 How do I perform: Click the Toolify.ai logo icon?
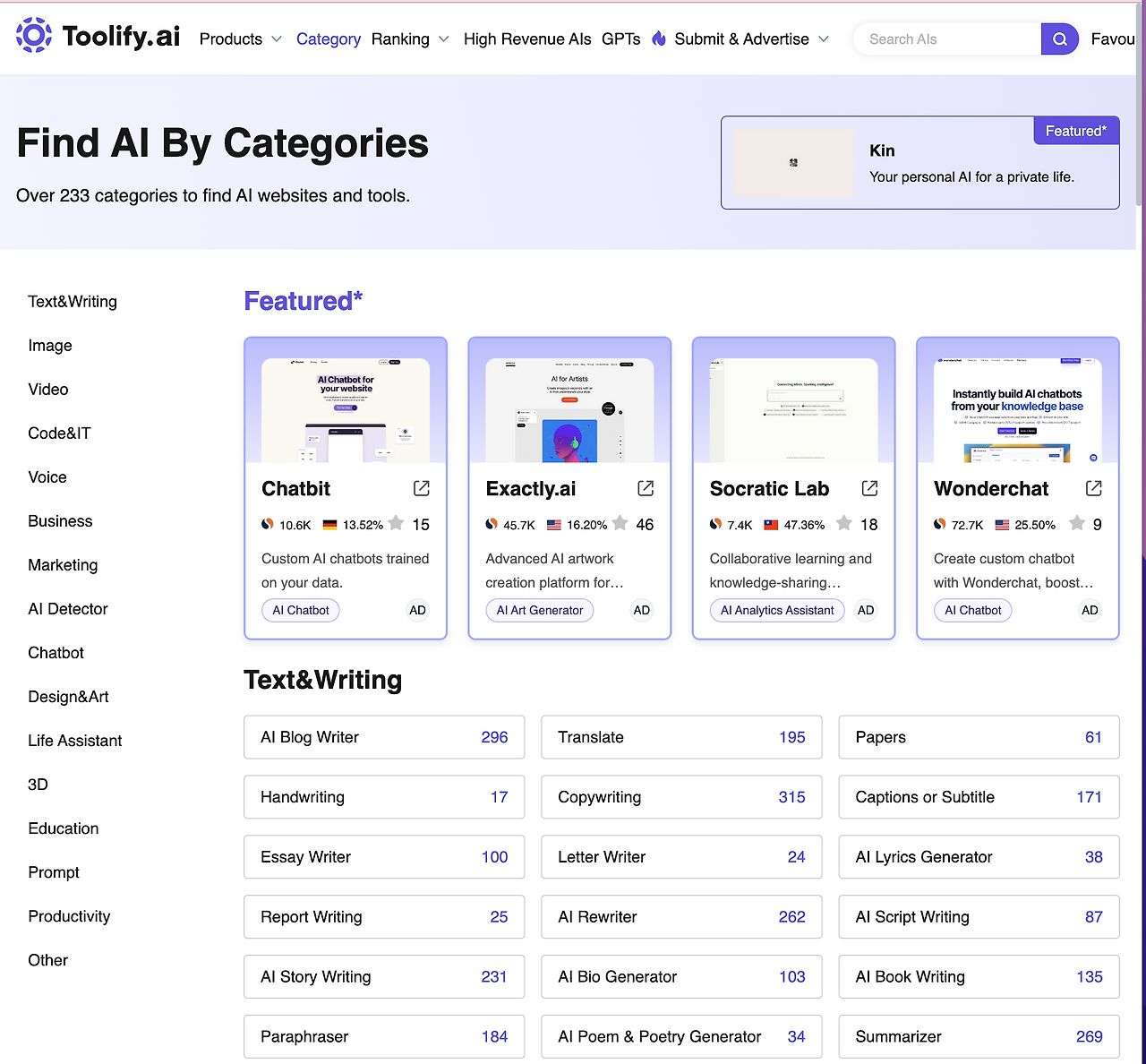(x=34, y=36)
